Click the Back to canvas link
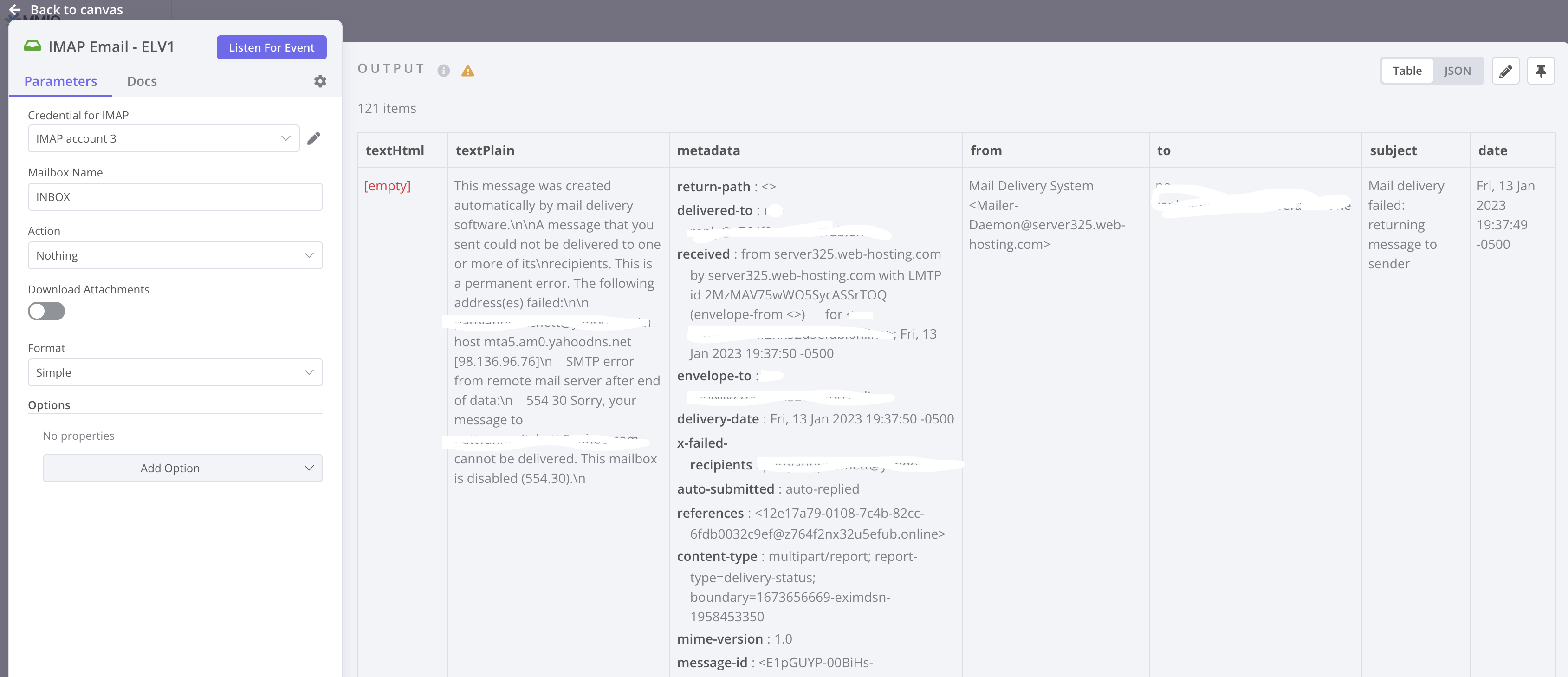1568x677 pixels. pos(77,10)
